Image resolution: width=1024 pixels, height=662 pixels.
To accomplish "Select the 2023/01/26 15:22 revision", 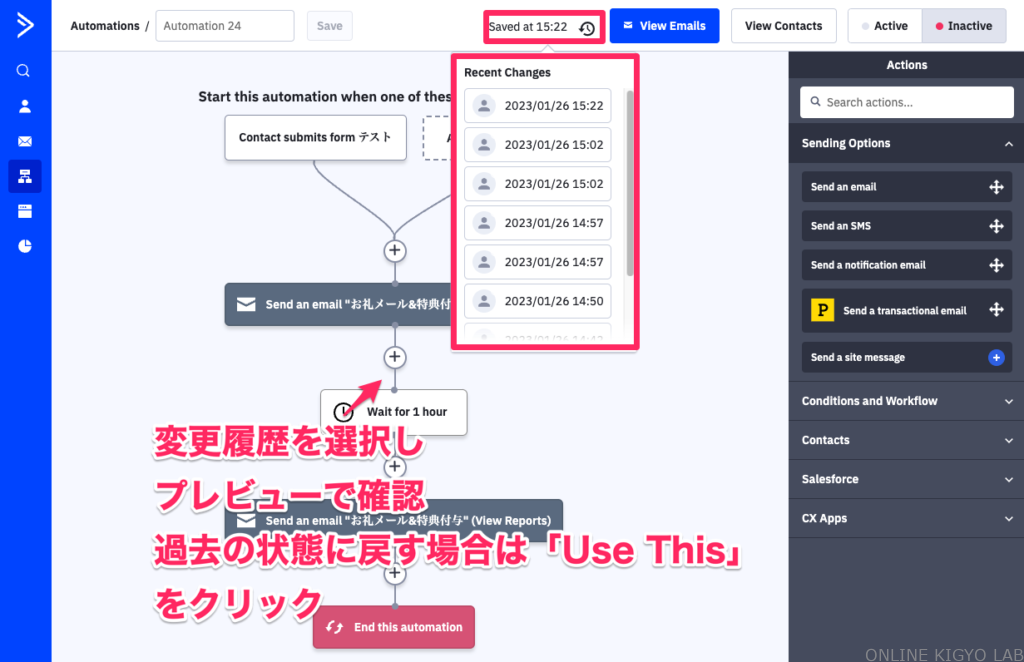I will point(538,106).
